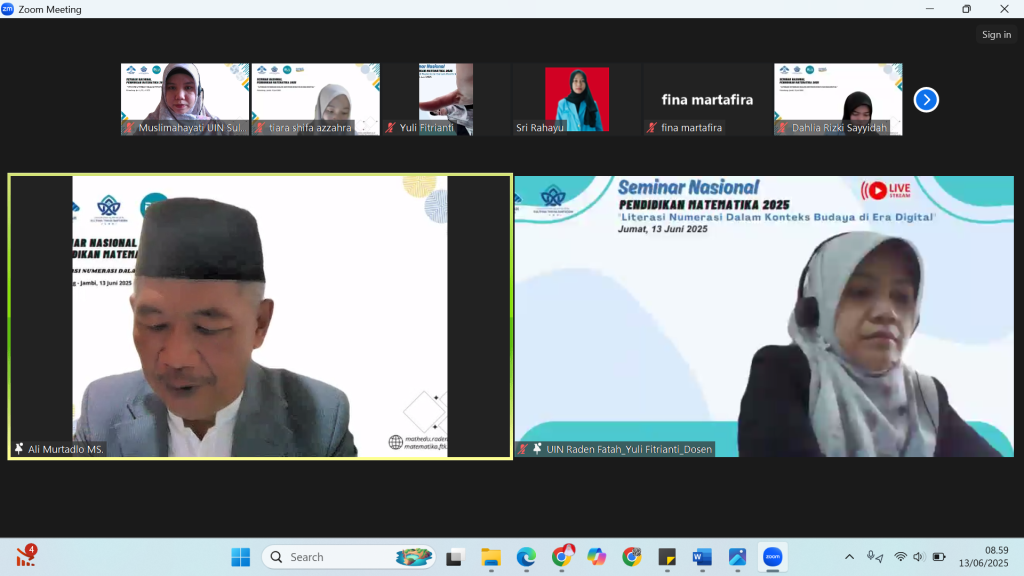Open Task View from the taskbar
1024x576 pixels.
pos(455,557)
